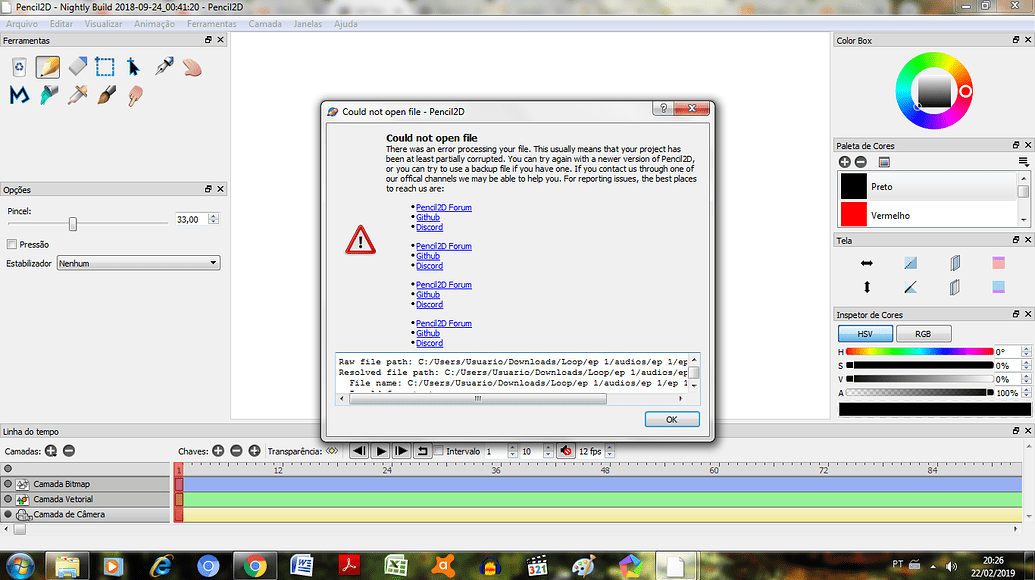Toggle visibility of Camada Bitmap

(8, 484)
